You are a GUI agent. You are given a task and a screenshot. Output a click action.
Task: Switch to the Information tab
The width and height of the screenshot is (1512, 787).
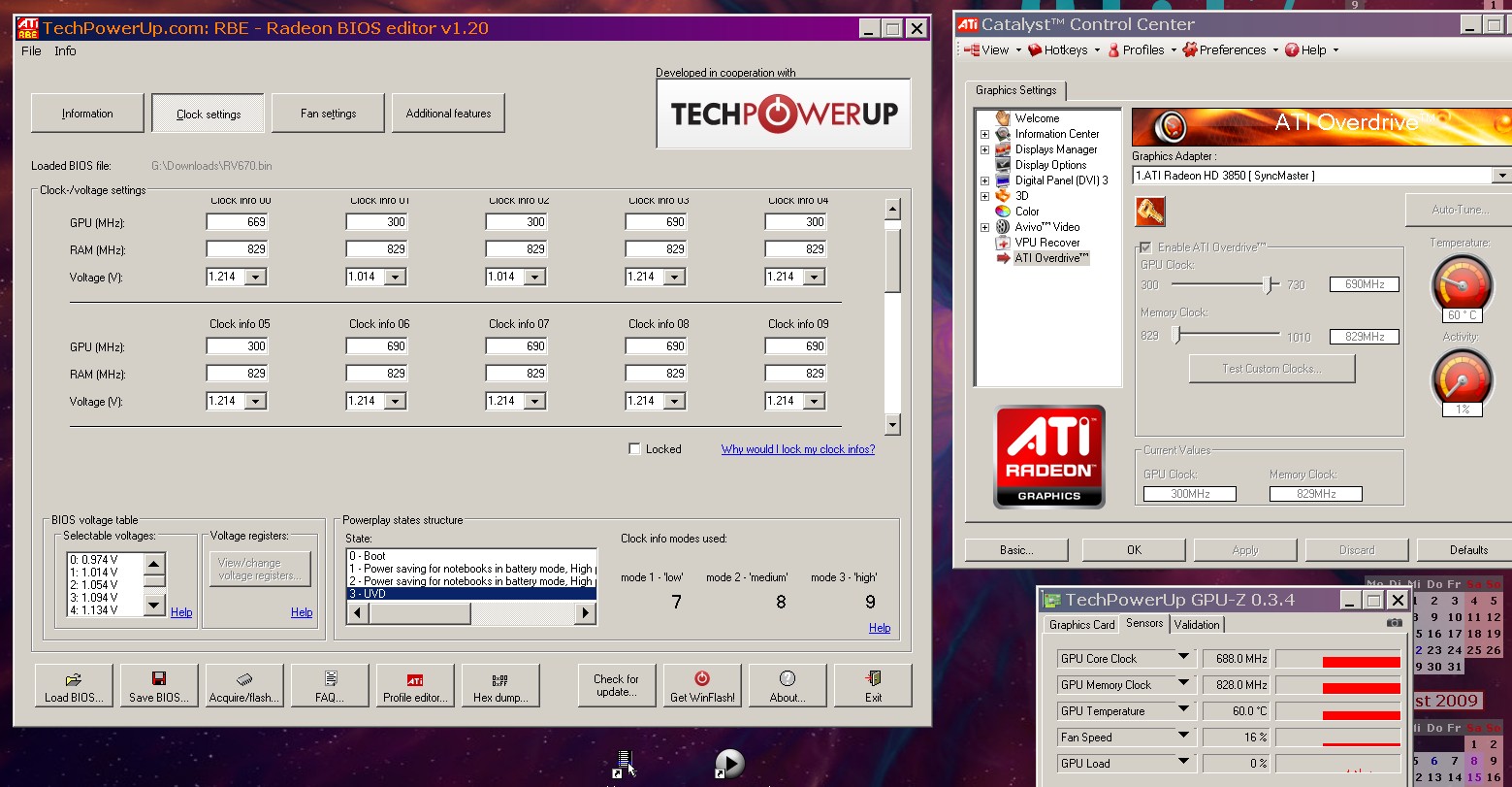coord(87,114)
